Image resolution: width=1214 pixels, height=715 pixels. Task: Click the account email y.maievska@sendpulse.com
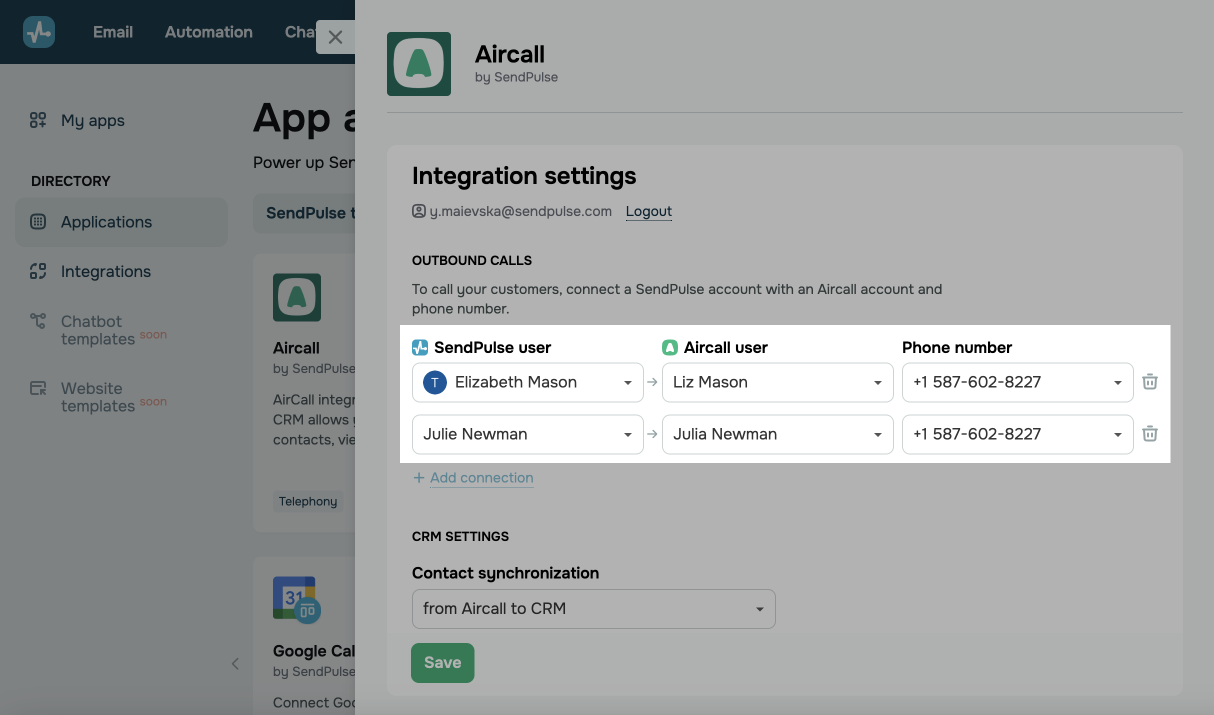click(x=520, y=211)
